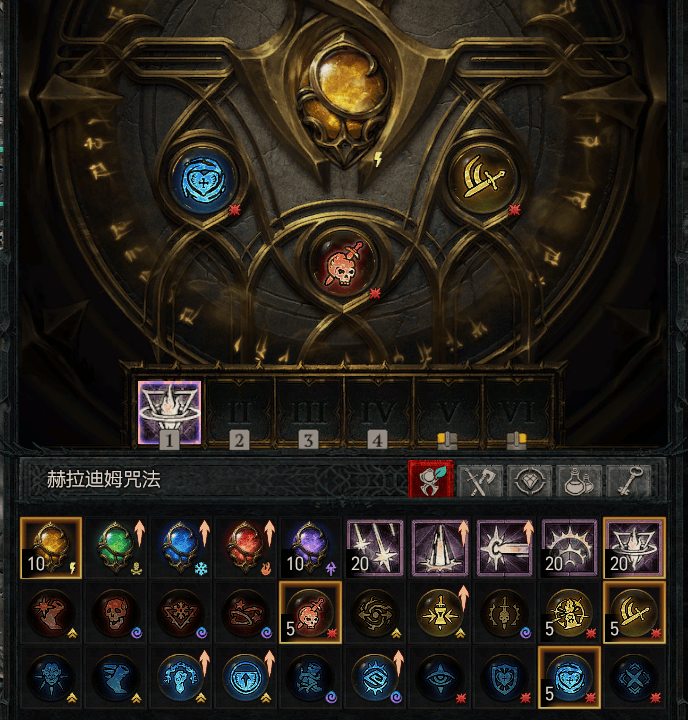Select spell loadout slot 1 with brazier icon
Image resolution: width=688 pixels, height=720 pixels.
(x=169, y=412)
